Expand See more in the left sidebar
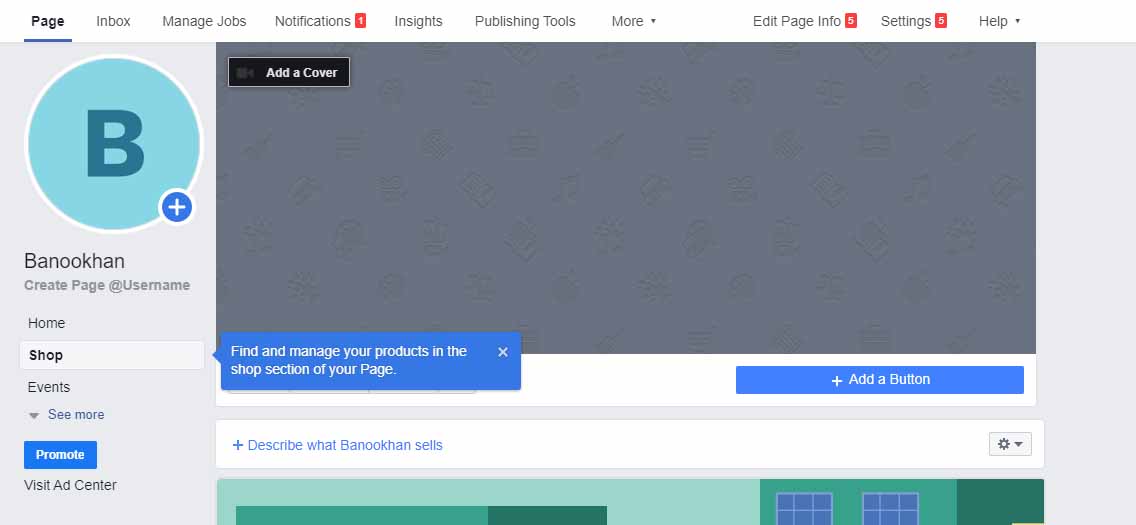The image size is (1136, 525). (x=75, y=414)
